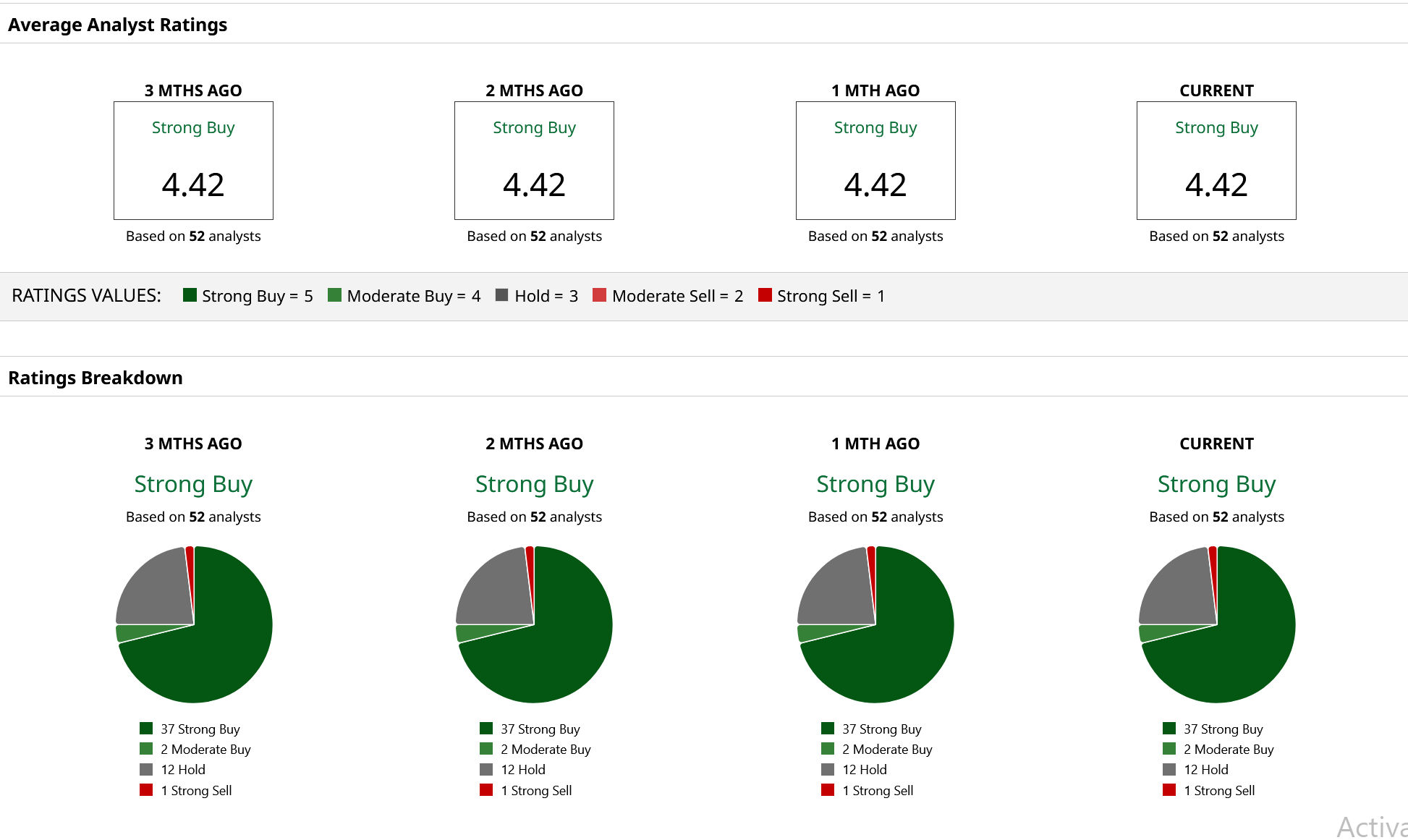
Task: Click the 2 MTHS AGO 4.42 rating box
Action: [x=534, y=161]
